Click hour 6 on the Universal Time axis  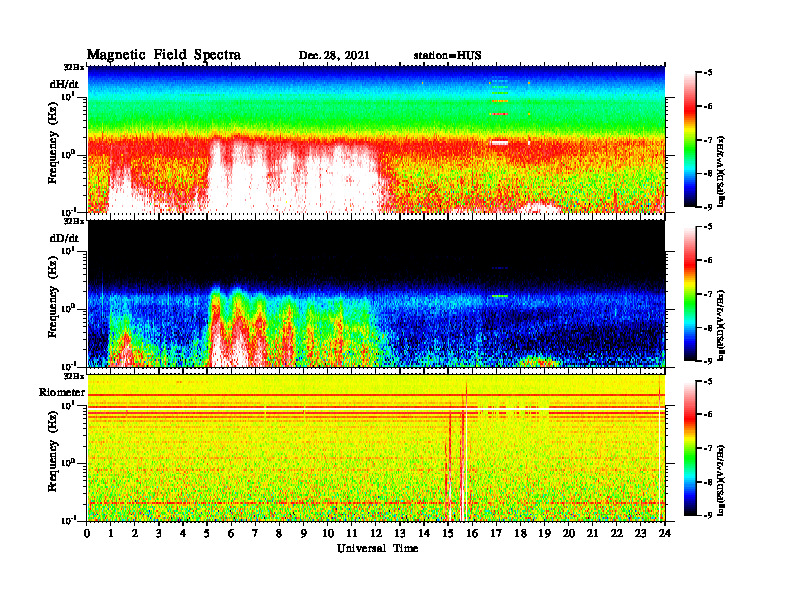[x=231, y=533]
